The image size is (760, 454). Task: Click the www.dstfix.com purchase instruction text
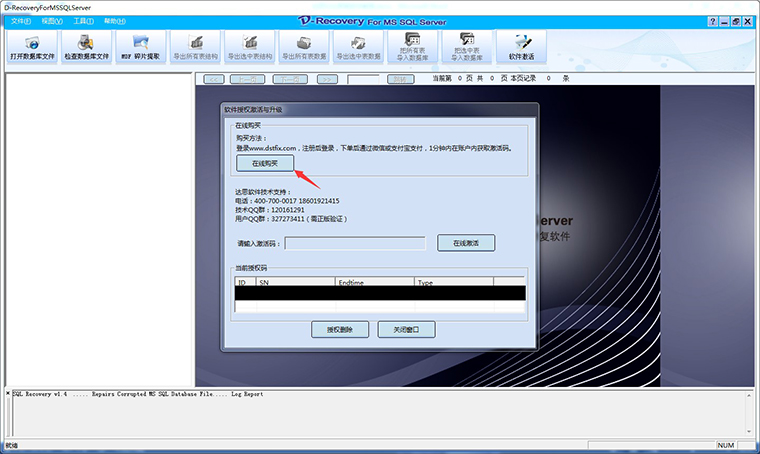[x=374, y=148]
